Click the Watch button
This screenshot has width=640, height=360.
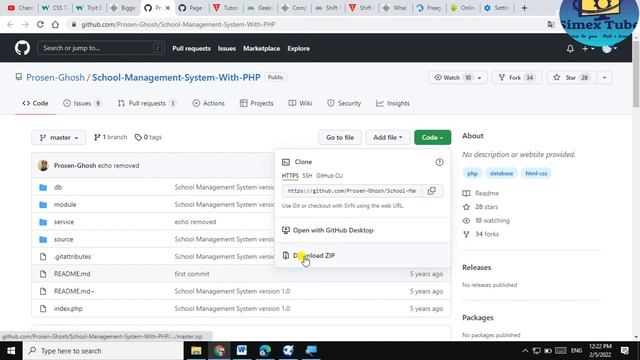452,78
